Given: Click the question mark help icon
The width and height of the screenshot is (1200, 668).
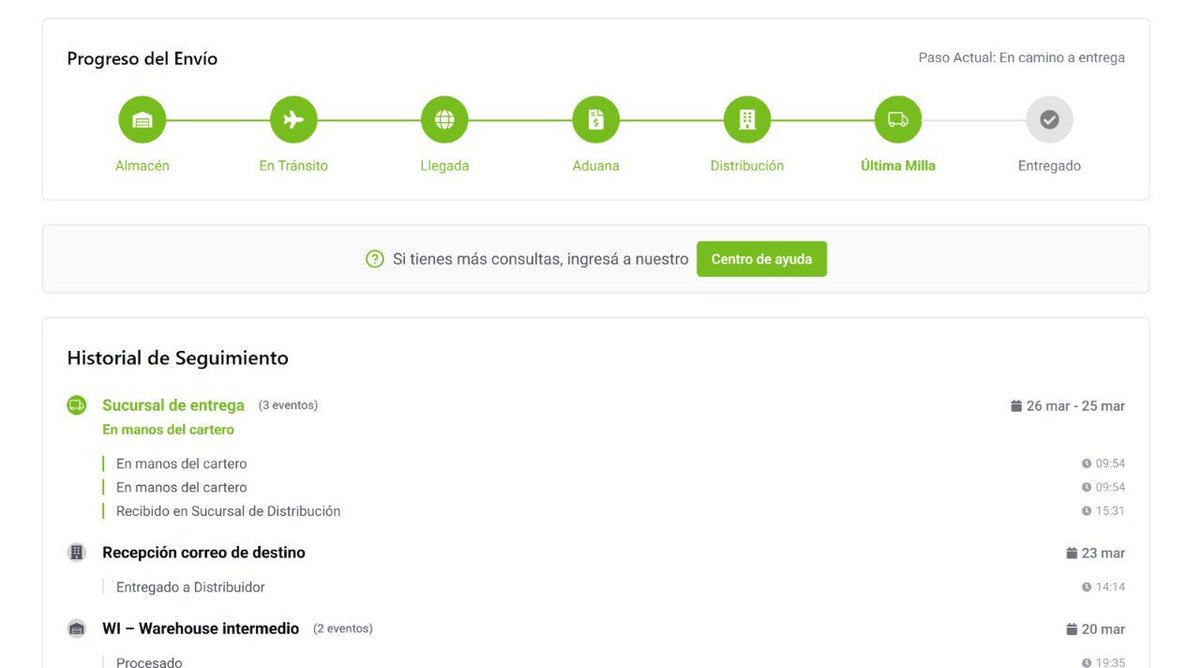Looking at the screenshot, I should coord(375,259).
